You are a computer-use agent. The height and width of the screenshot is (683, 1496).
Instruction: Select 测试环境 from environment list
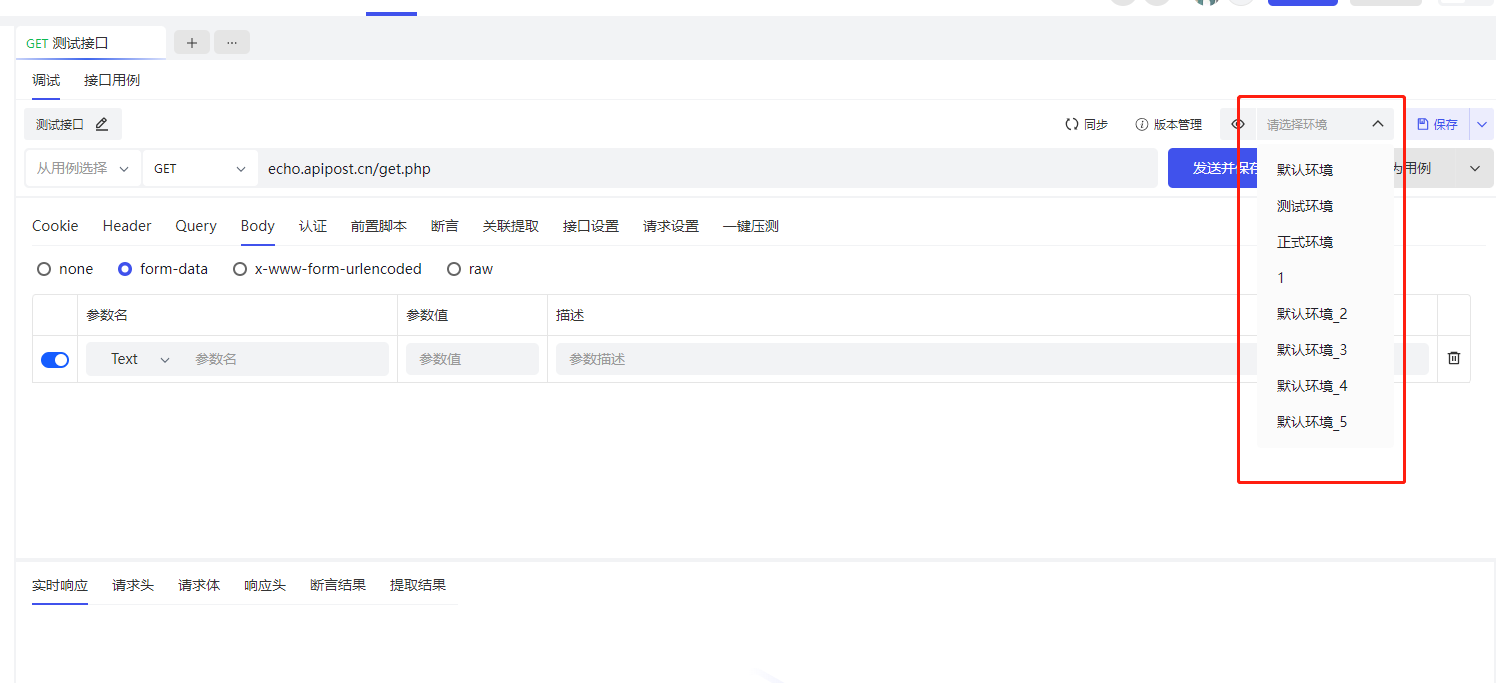(1304, 206)
